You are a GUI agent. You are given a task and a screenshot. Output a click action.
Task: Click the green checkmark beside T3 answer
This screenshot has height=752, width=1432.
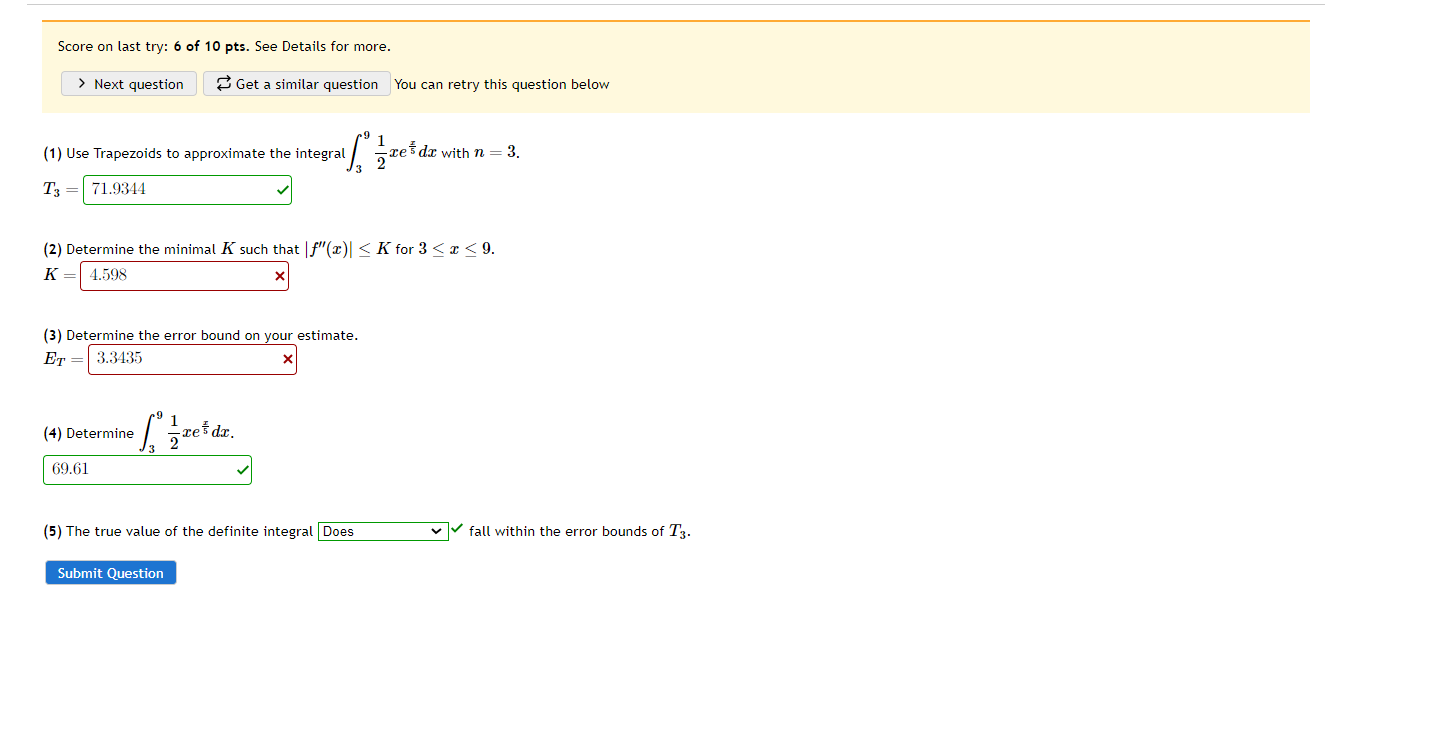[x=281, y=189]
